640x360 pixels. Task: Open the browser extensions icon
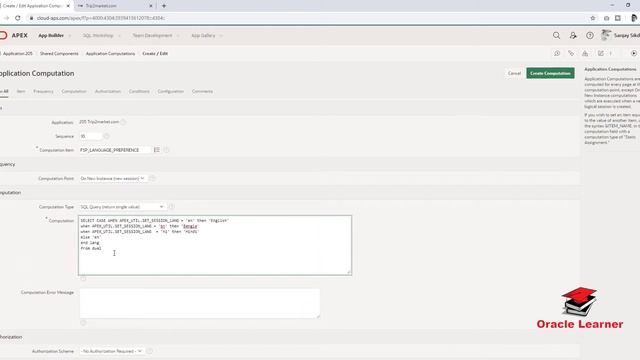click(x=607, y=18)
